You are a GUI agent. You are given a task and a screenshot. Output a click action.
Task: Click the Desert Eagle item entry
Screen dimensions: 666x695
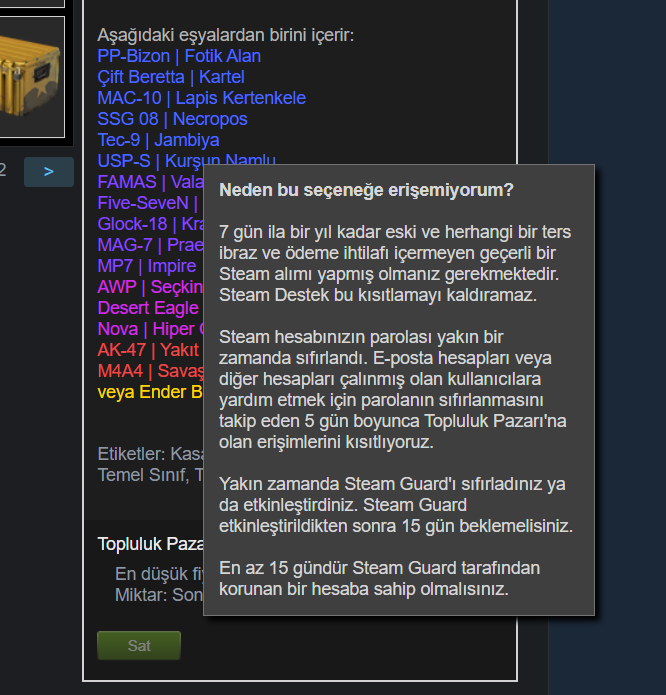(x=148, y=308)
